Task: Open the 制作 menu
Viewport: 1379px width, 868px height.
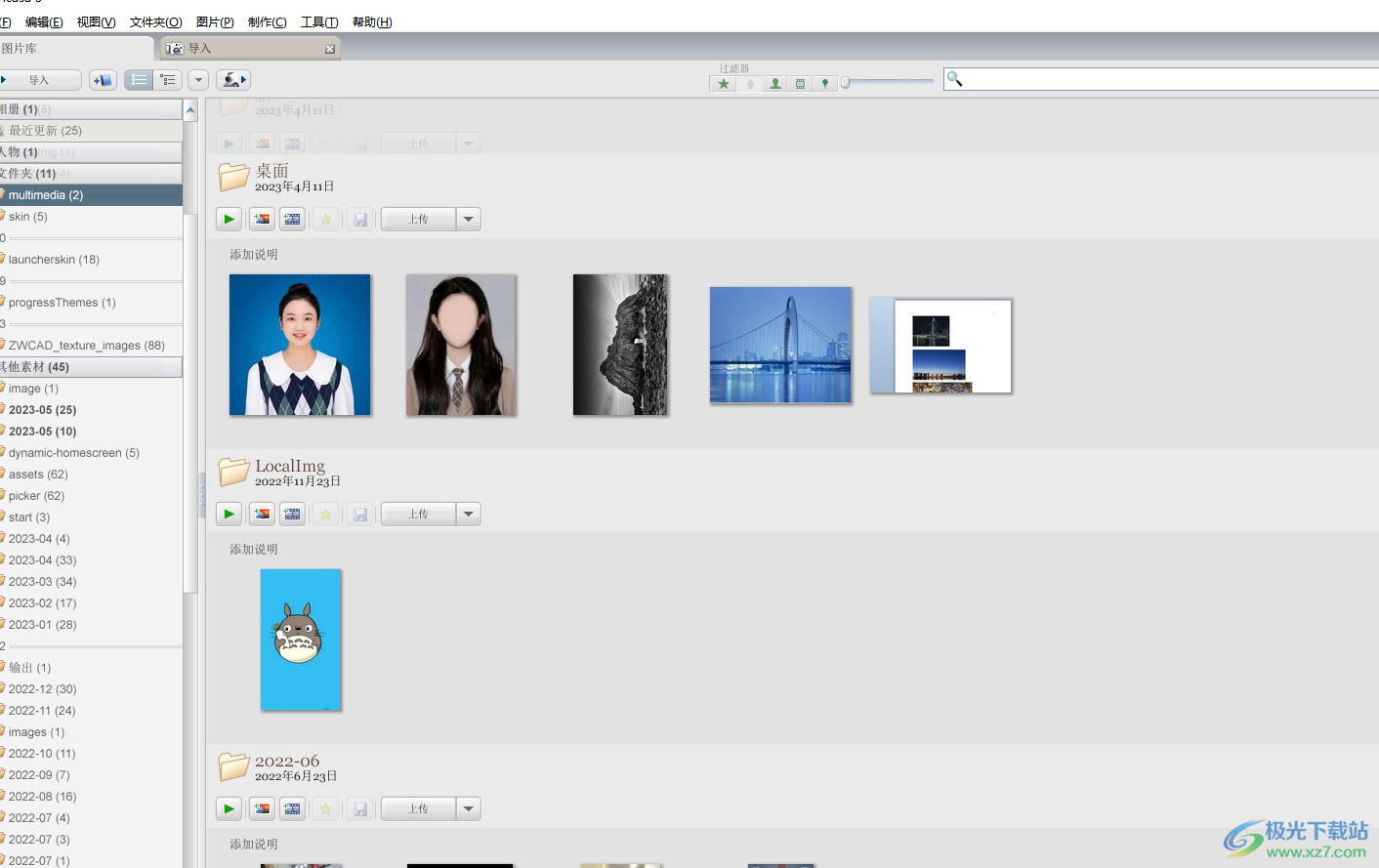Action: click(x=268, y=21)
